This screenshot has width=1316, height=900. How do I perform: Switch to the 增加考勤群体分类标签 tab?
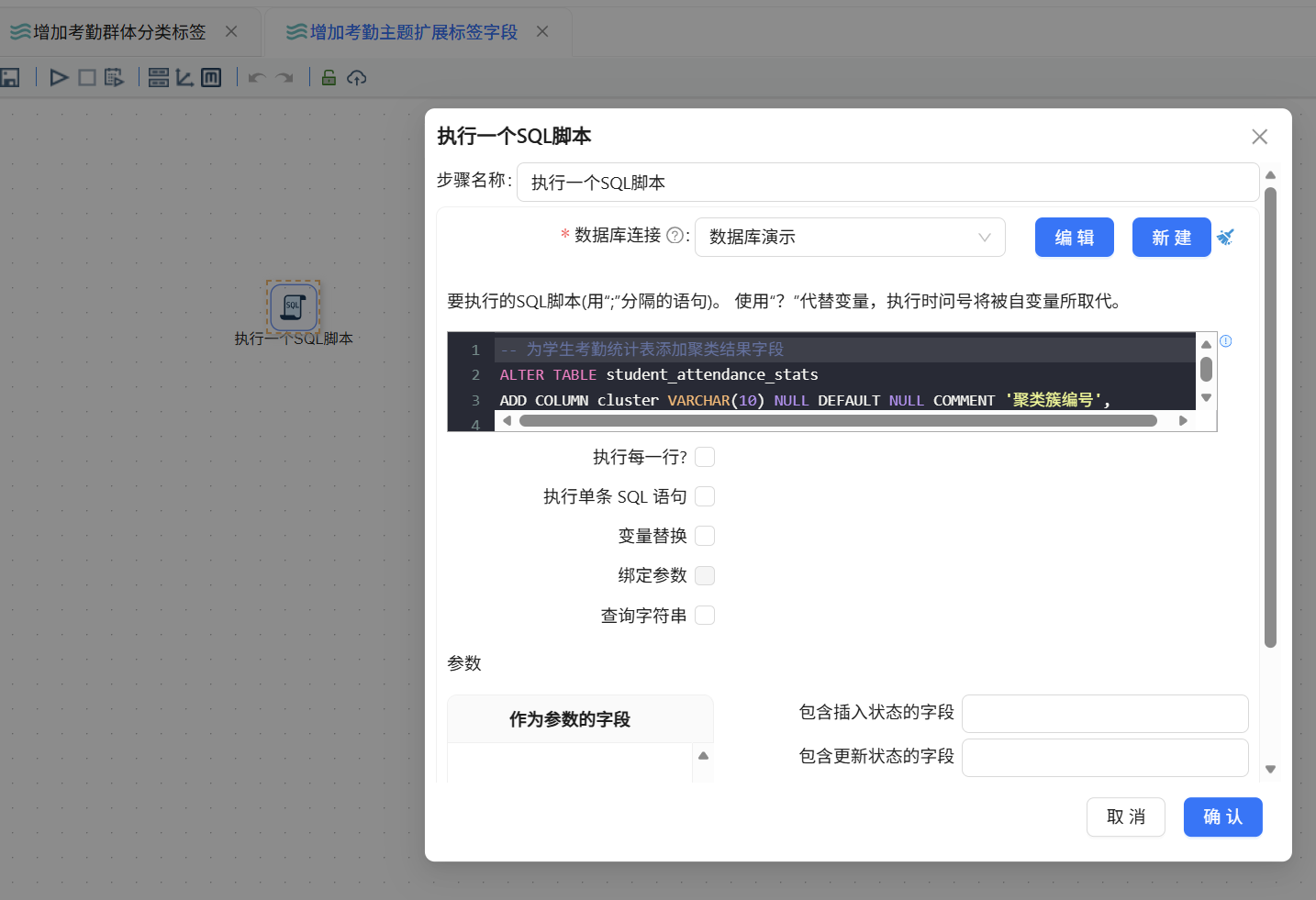(x=119, y=32)
